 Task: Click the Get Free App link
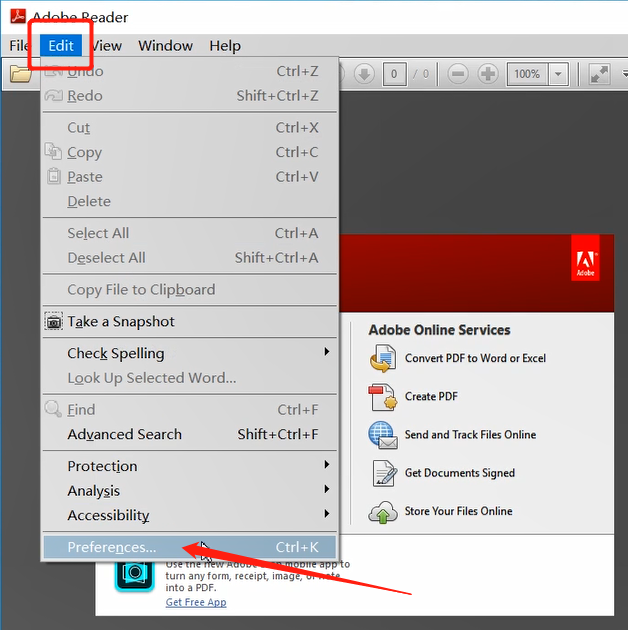196,602
